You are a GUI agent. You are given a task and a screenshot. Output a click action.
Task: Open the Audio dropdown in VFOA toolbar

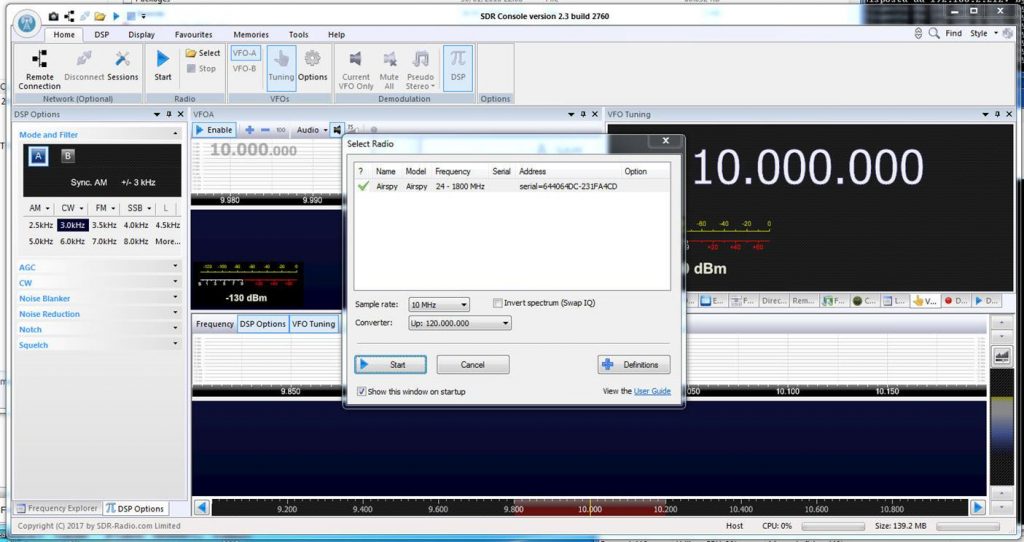(x=312, y=130)
